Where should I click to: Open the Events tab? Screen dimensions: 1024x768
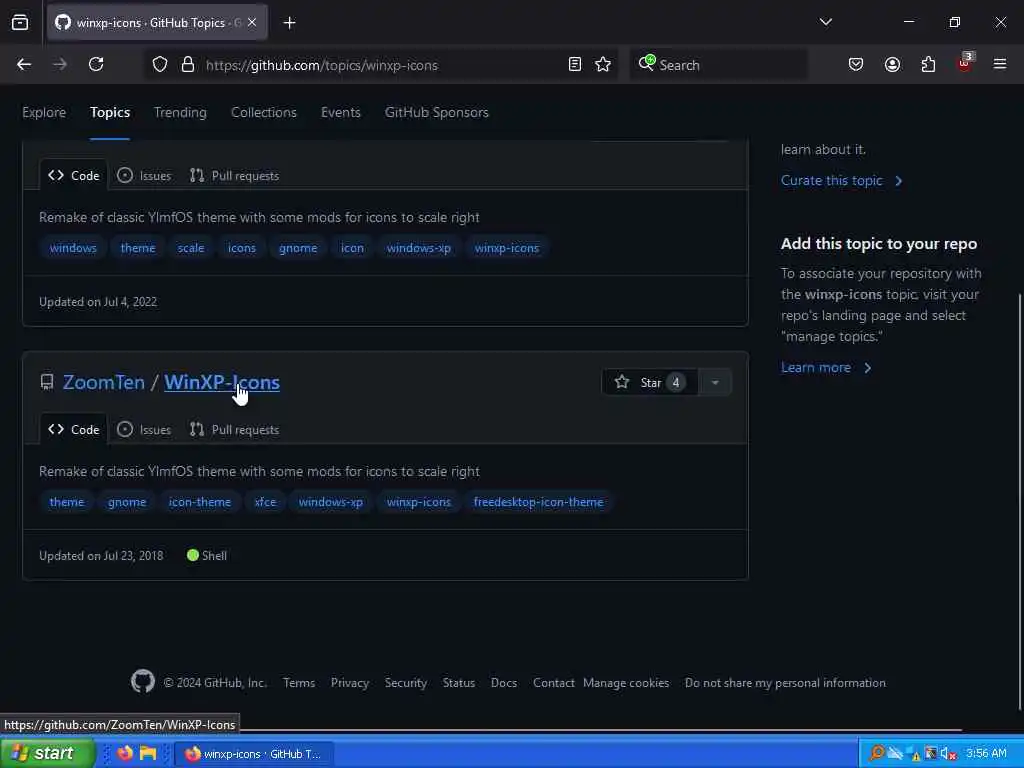pos(340,112)
